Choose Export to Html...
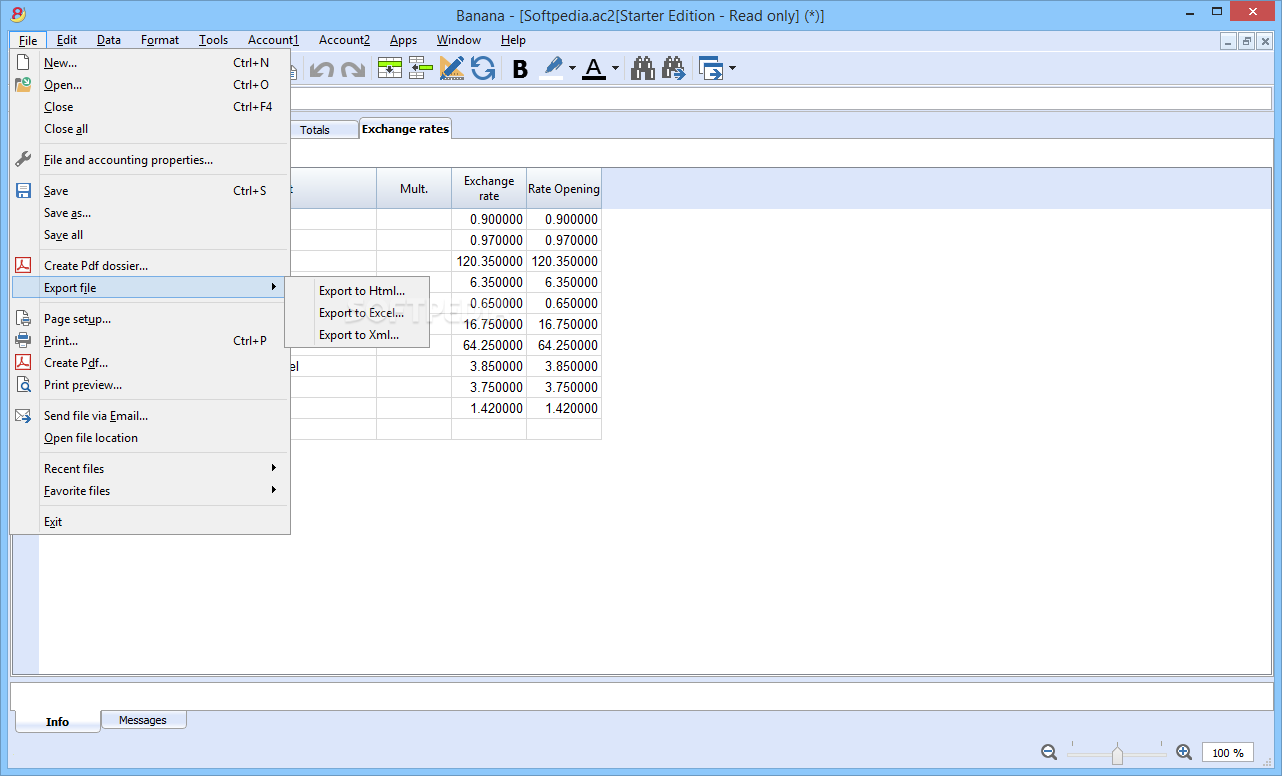 362,291
